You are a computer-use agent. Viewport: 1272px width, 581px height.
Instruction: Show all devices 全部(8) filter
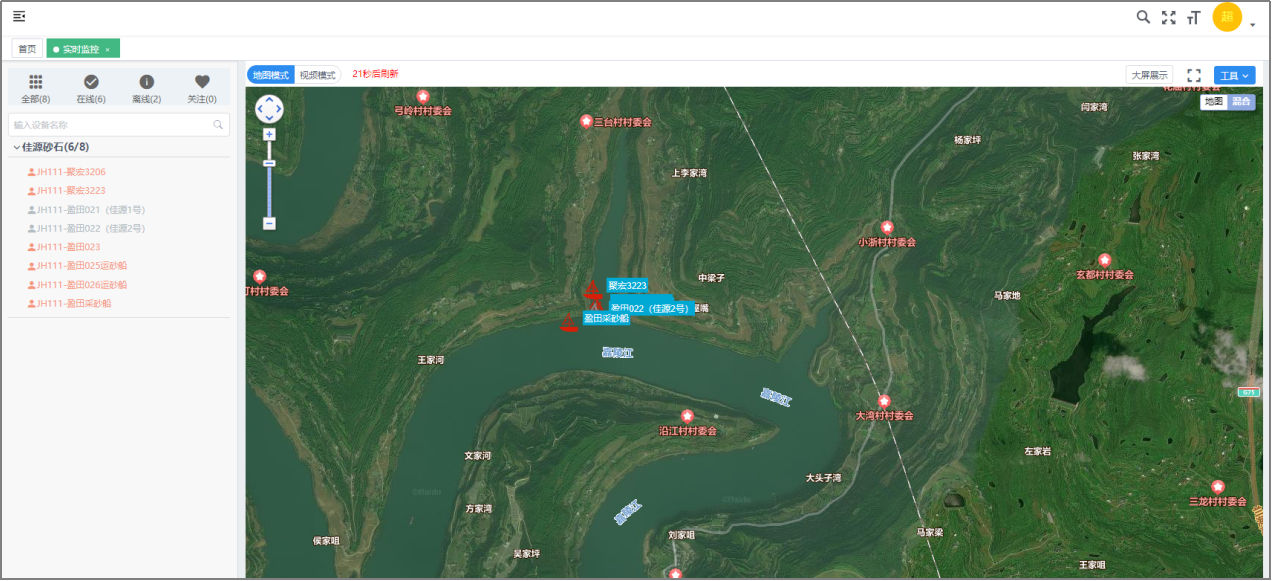(x=36, y=89)
